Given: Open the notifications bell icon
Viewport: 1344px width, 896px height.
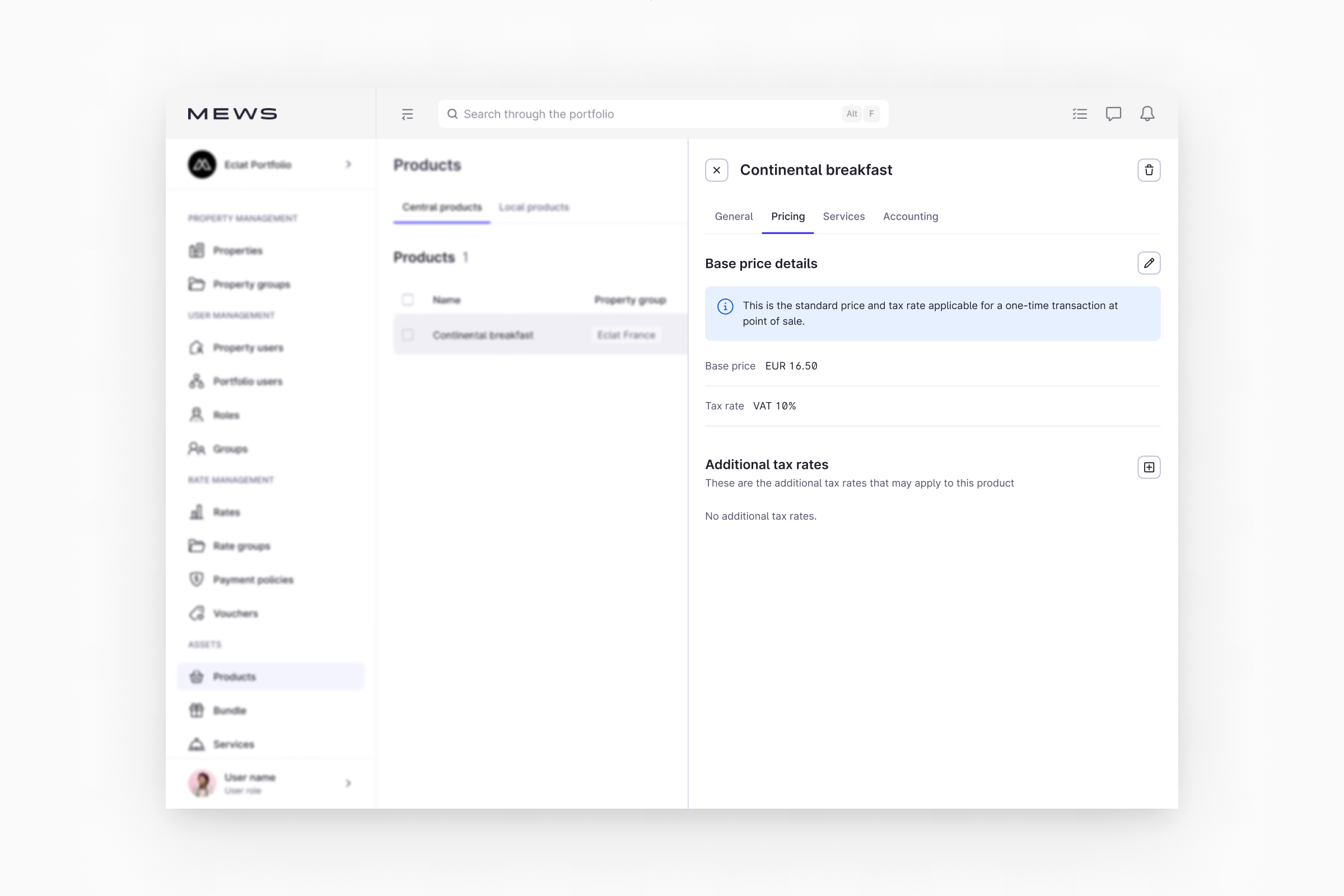Looking at the screenshot, I should (x=1147, y=114).
